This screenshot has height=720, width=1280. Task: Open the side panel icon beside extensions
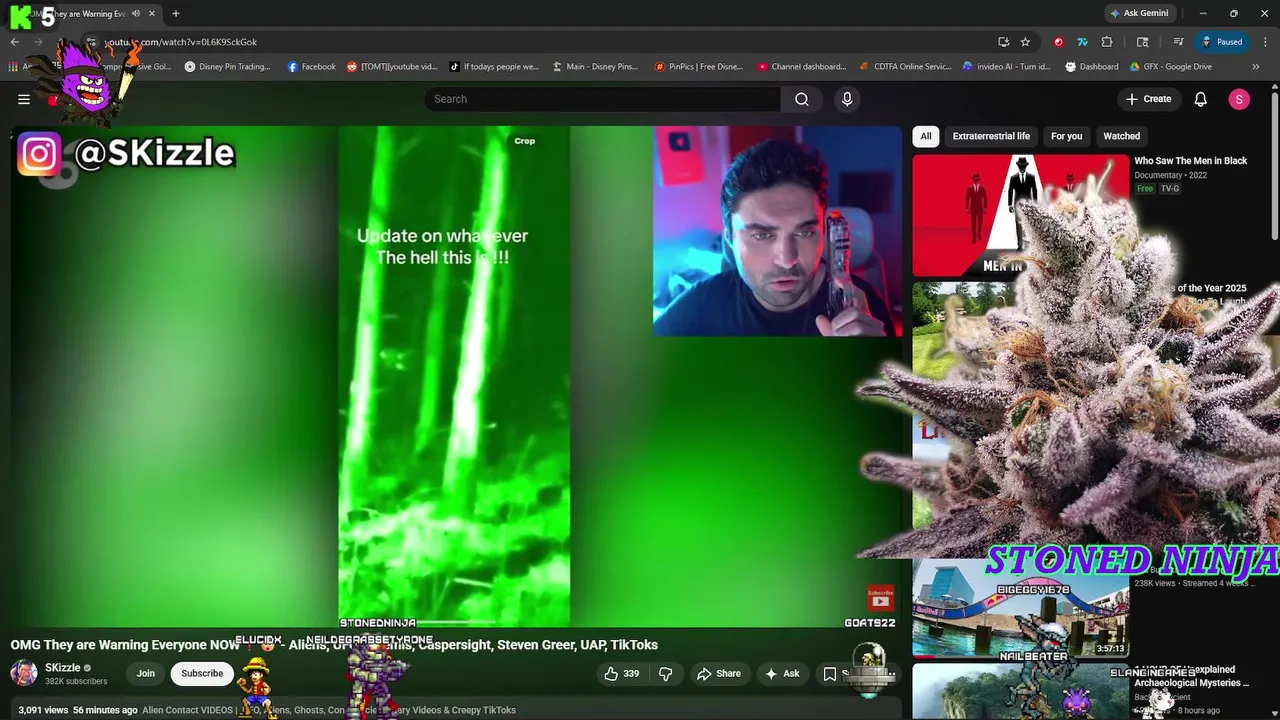[x=1143, y=42]
